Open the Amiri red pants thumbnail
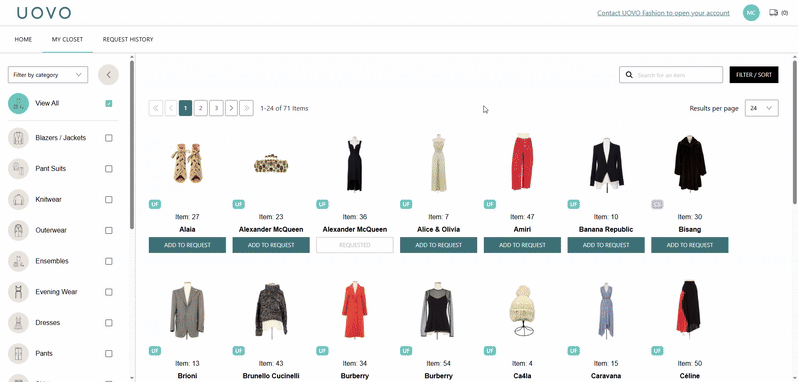The width and height of the screenshot is (798, 382). click(522, 163)
